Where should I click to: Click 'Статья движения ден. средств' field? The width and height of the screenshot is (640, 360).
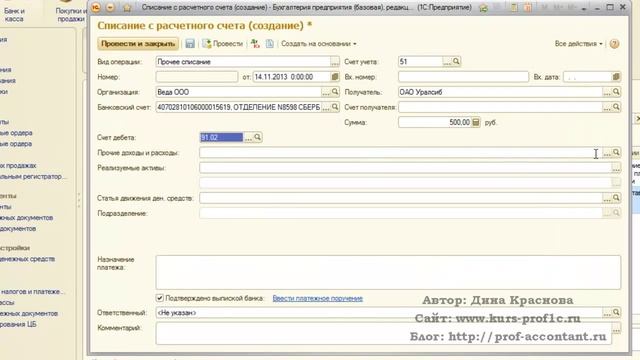[401, 198]
